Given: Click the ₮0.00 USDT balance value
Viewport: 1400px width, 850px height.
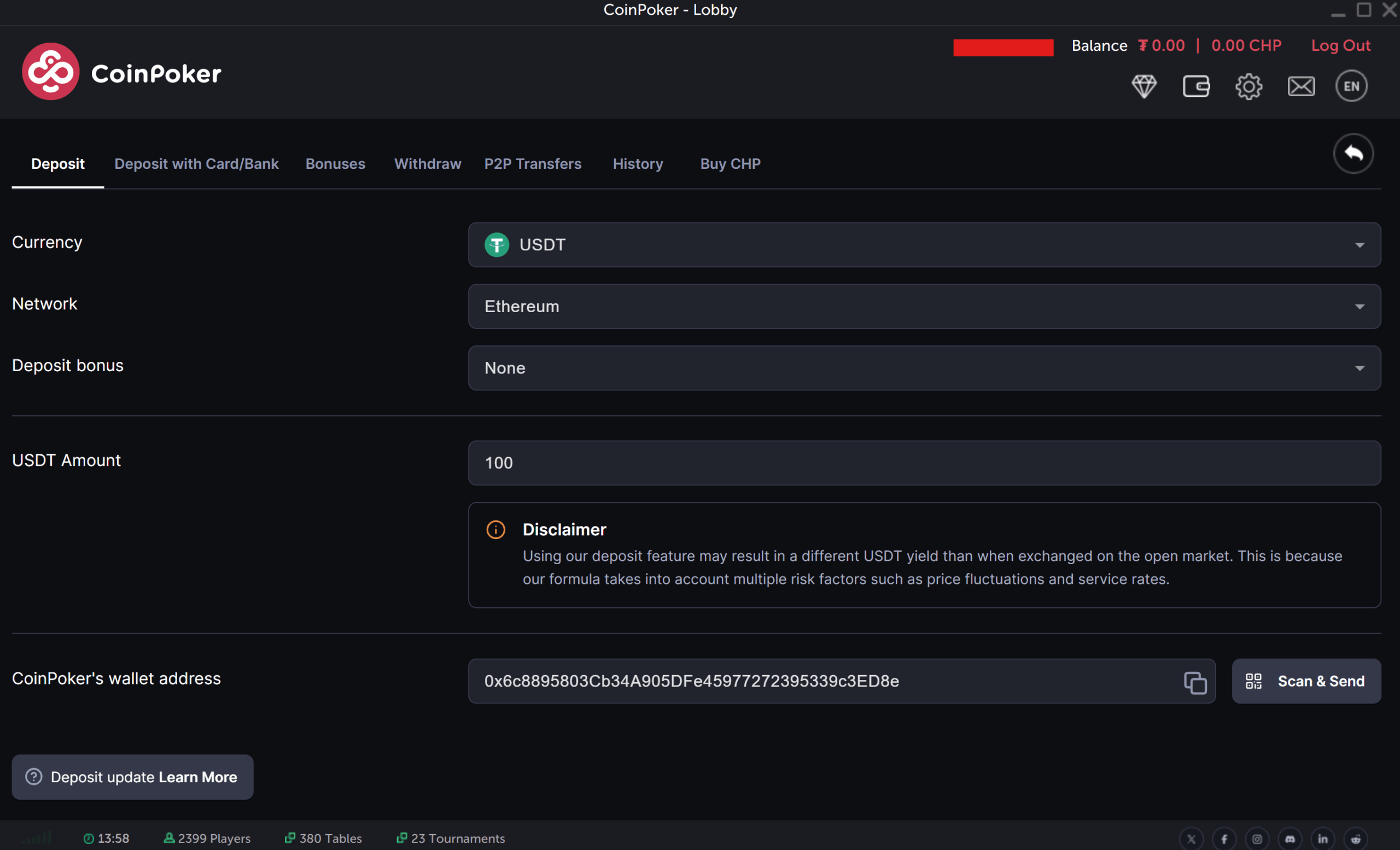Looking at the screenshot, I should click(1162, 45).
